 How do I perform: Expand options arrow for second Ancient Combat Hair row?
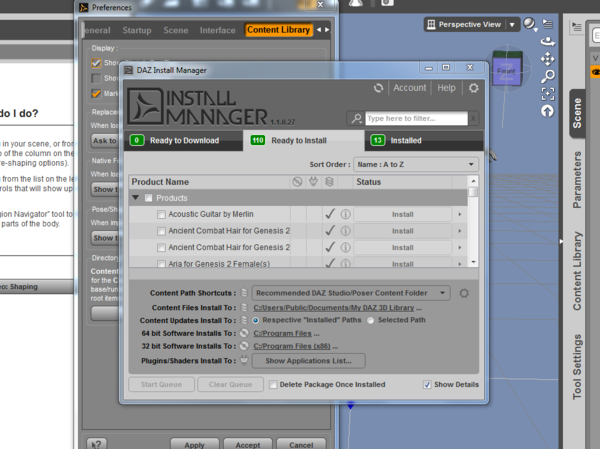pos(460,248)
